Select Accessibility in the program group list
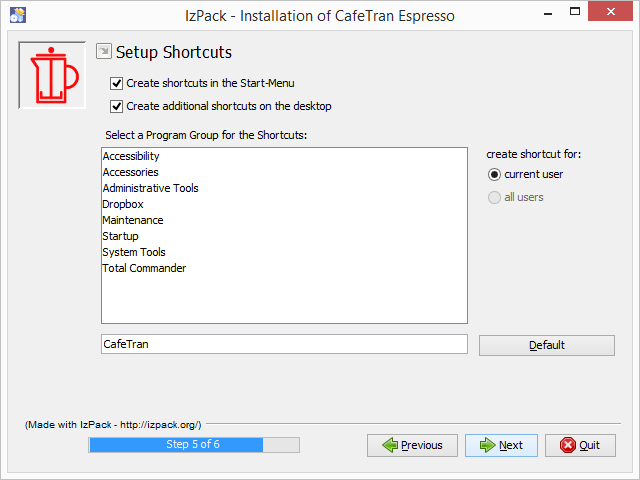The width and height of the screenshot is (640, 480). point(131,156)
